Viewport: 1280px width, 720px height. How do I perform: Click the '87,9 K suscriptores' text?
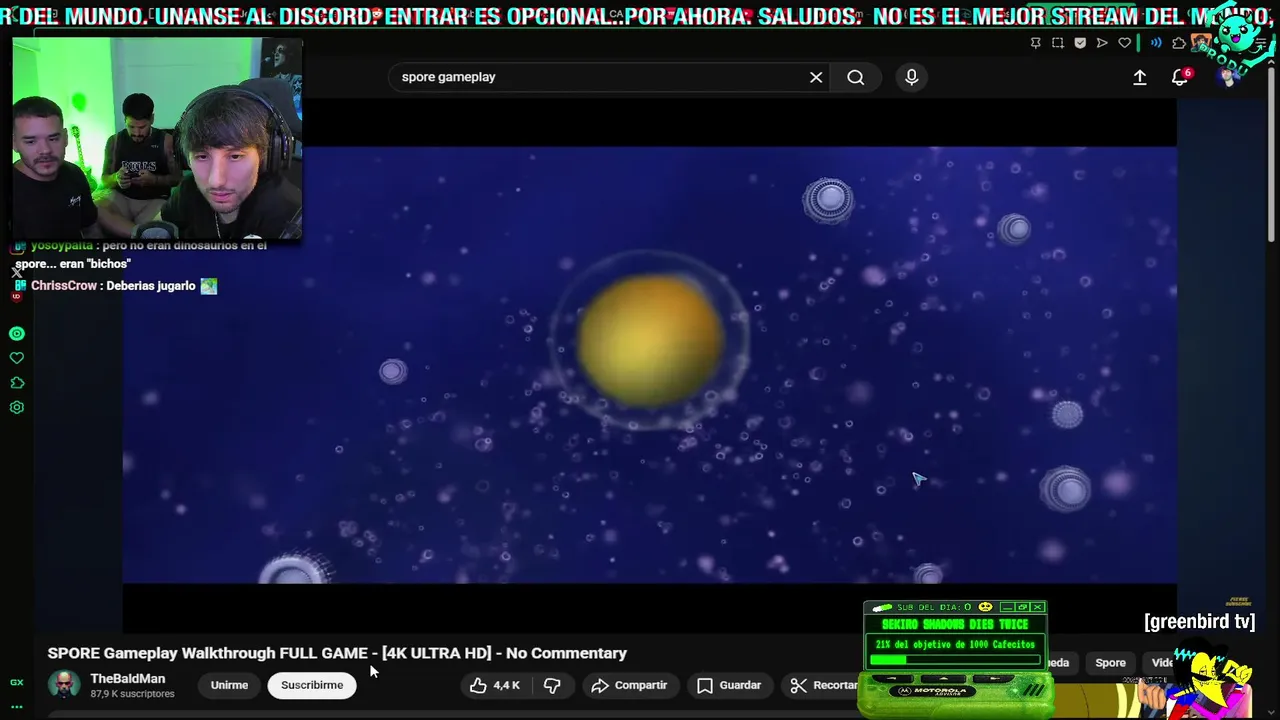(132, 694)
